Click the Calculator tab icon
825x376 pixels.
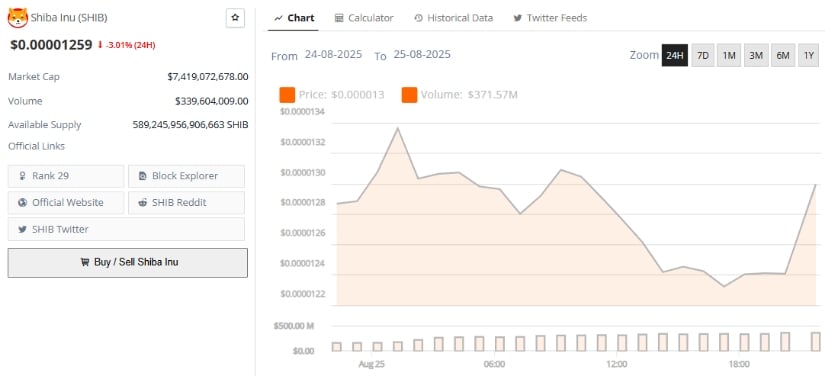(x=339, y=18)
